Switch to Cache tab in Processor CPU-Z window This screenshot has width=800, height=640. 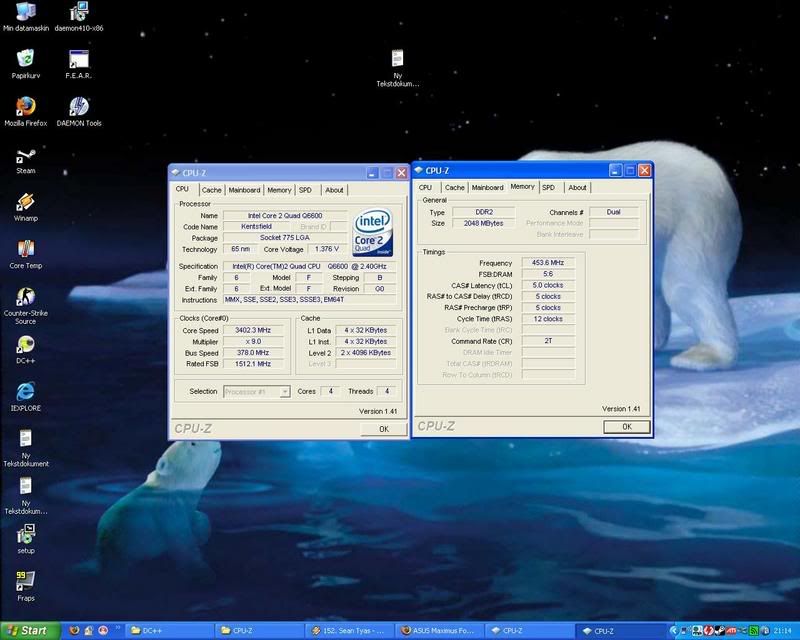pyautogui.click(x=211, y=190)
